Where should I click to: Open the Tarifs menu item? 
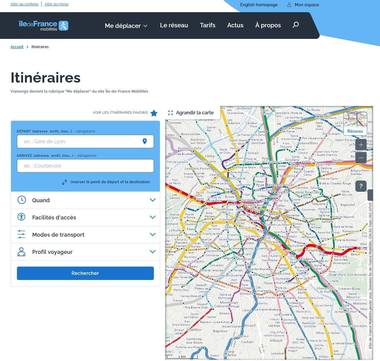tap(208, 25)
